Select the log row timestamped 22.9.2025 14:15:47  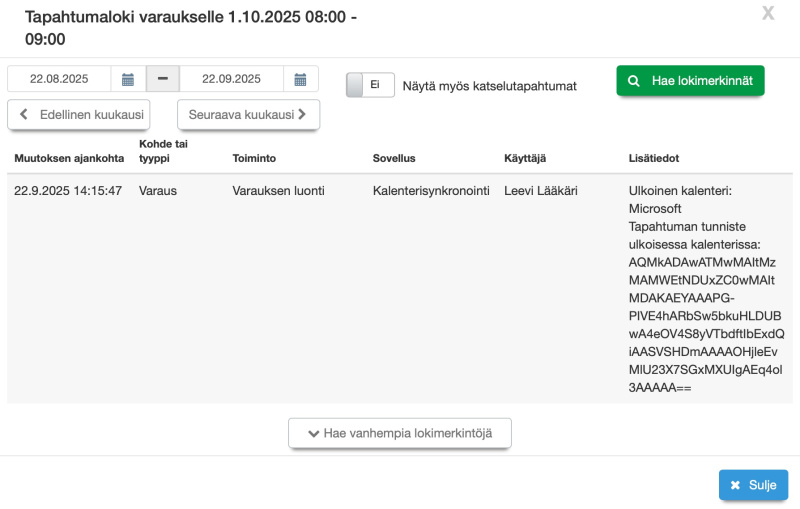tap(68, 190)
